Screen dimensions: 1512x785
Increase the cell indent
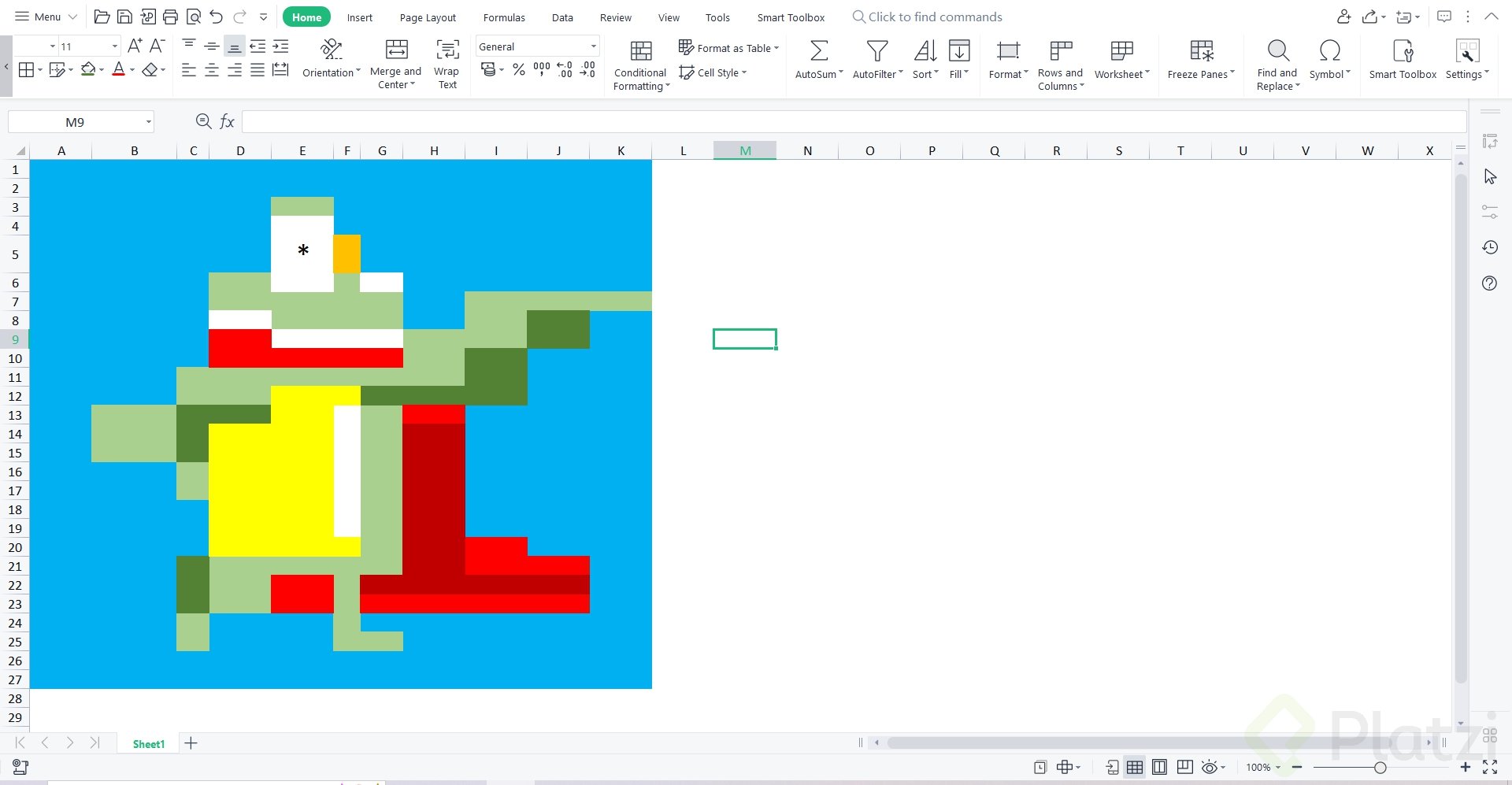pyautogui.click(x=280, y=46)
